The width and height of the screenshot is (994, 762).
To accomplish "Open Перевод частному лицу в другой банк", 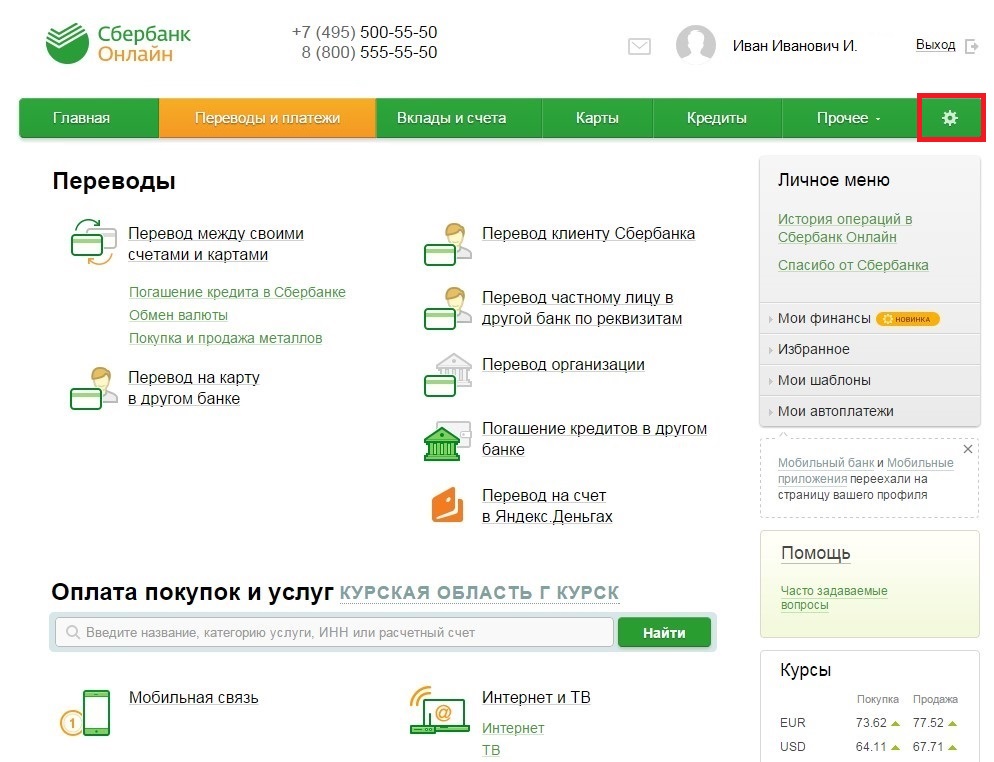I will coord(582,308).
